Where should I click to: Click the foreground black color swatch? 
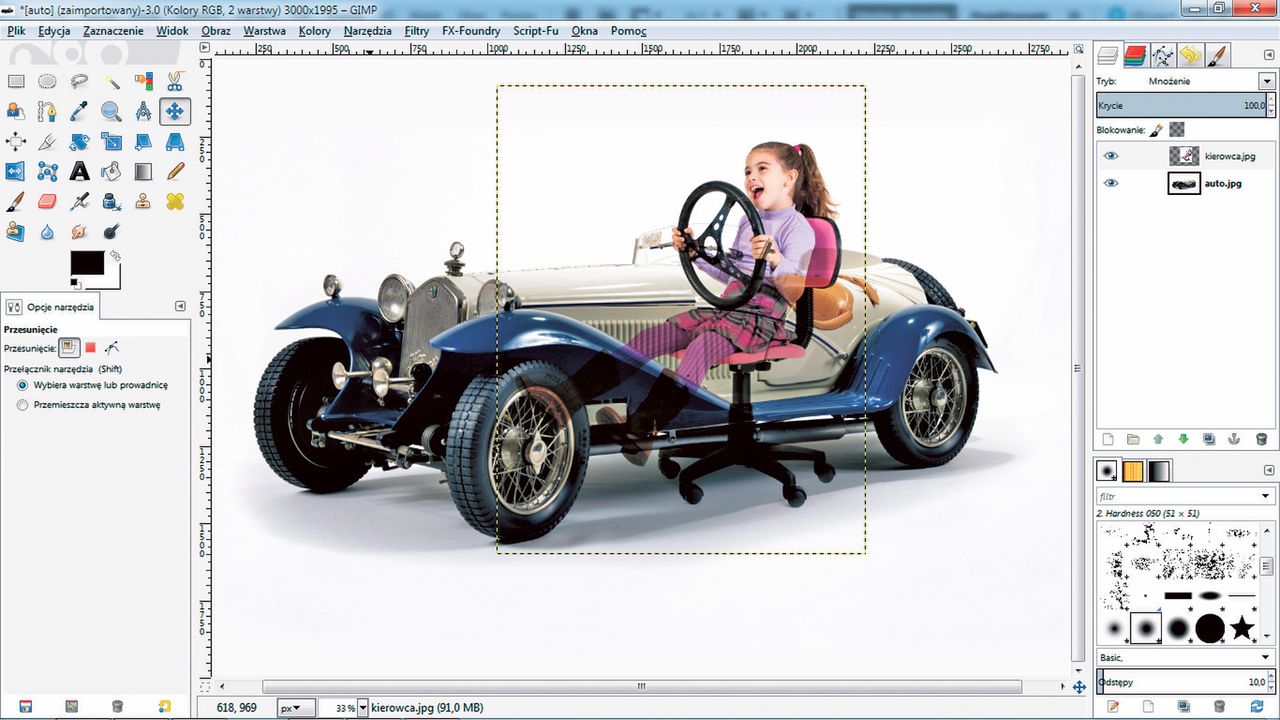[86, 263]
